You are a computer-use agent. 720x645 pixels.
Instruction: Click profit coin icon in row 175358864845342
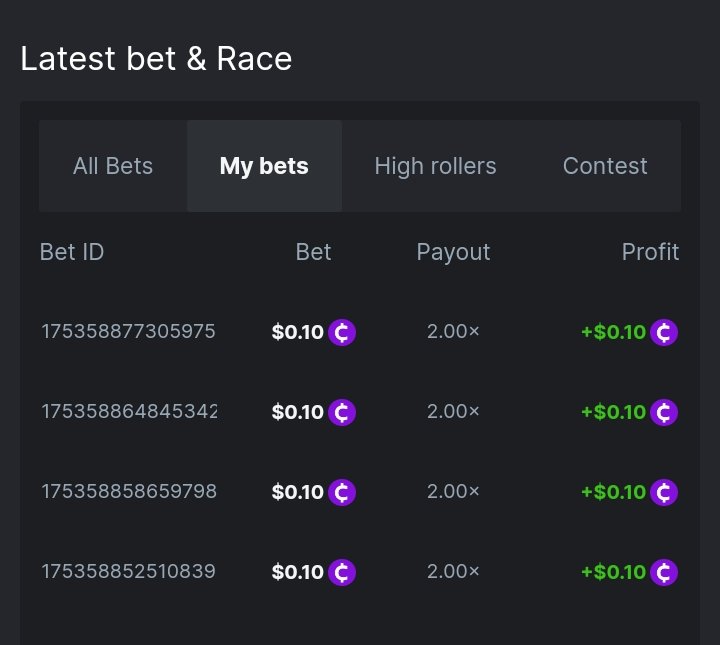pyautogui.click(x=664, y=412)
